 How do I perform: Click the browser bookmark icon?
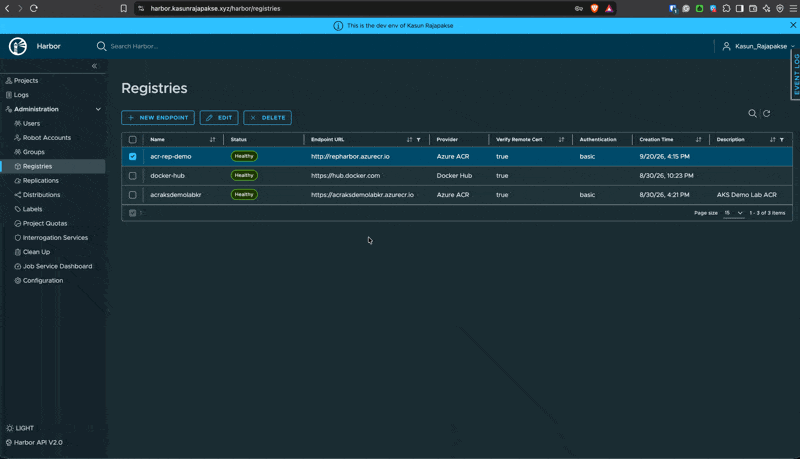point(123,8)
